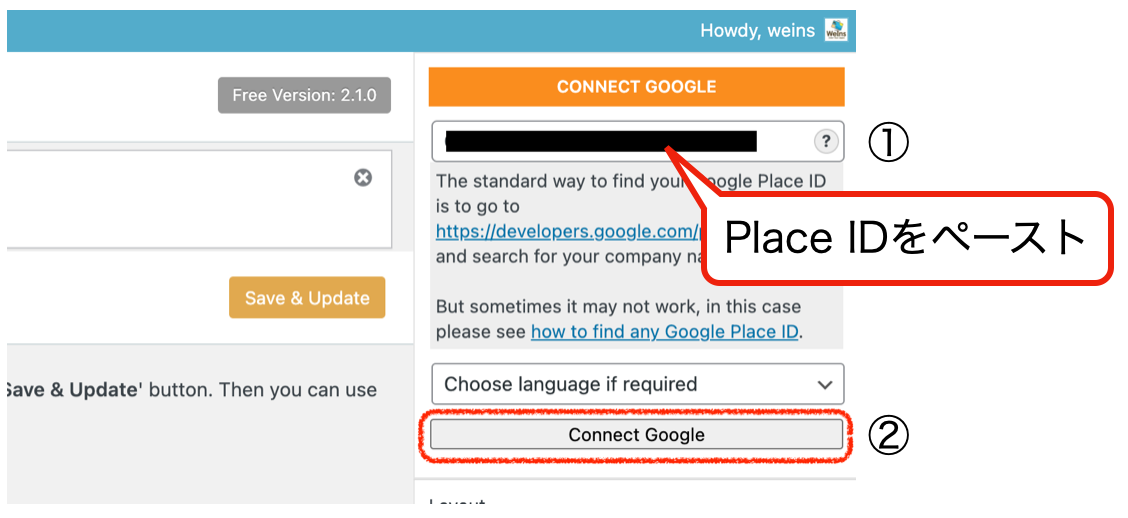Expand the partially visible Layout section
Viewport: 1128px width, 518px height.
pos(457,505)
